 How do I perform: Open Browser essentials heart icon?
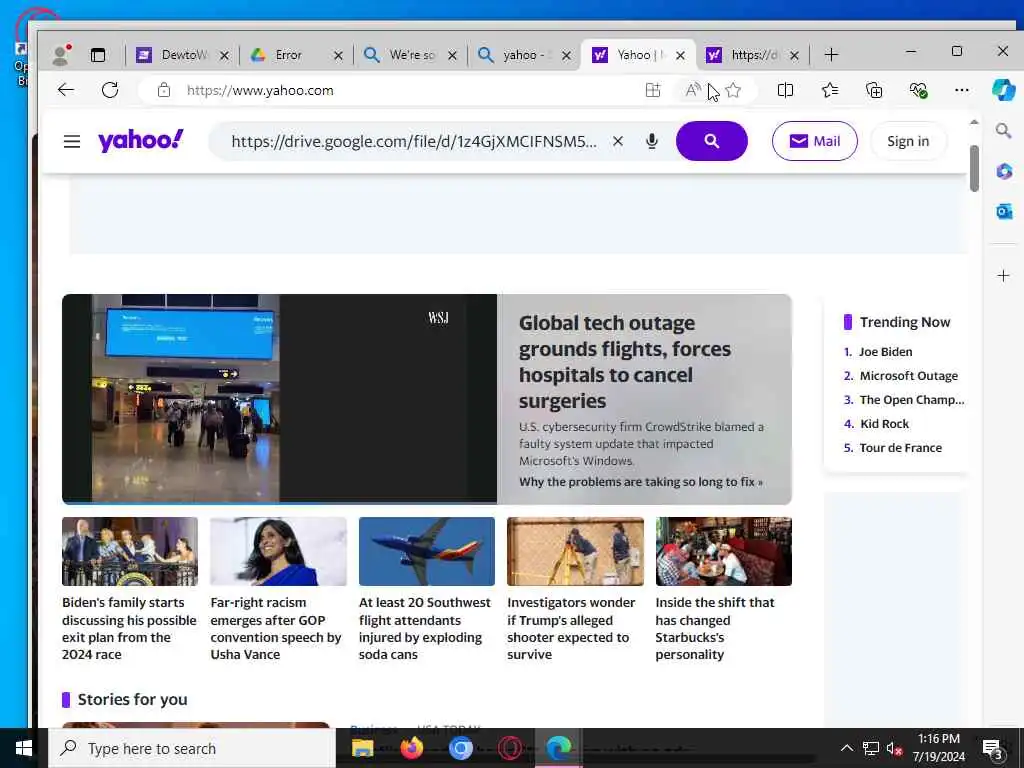(918, 90)
